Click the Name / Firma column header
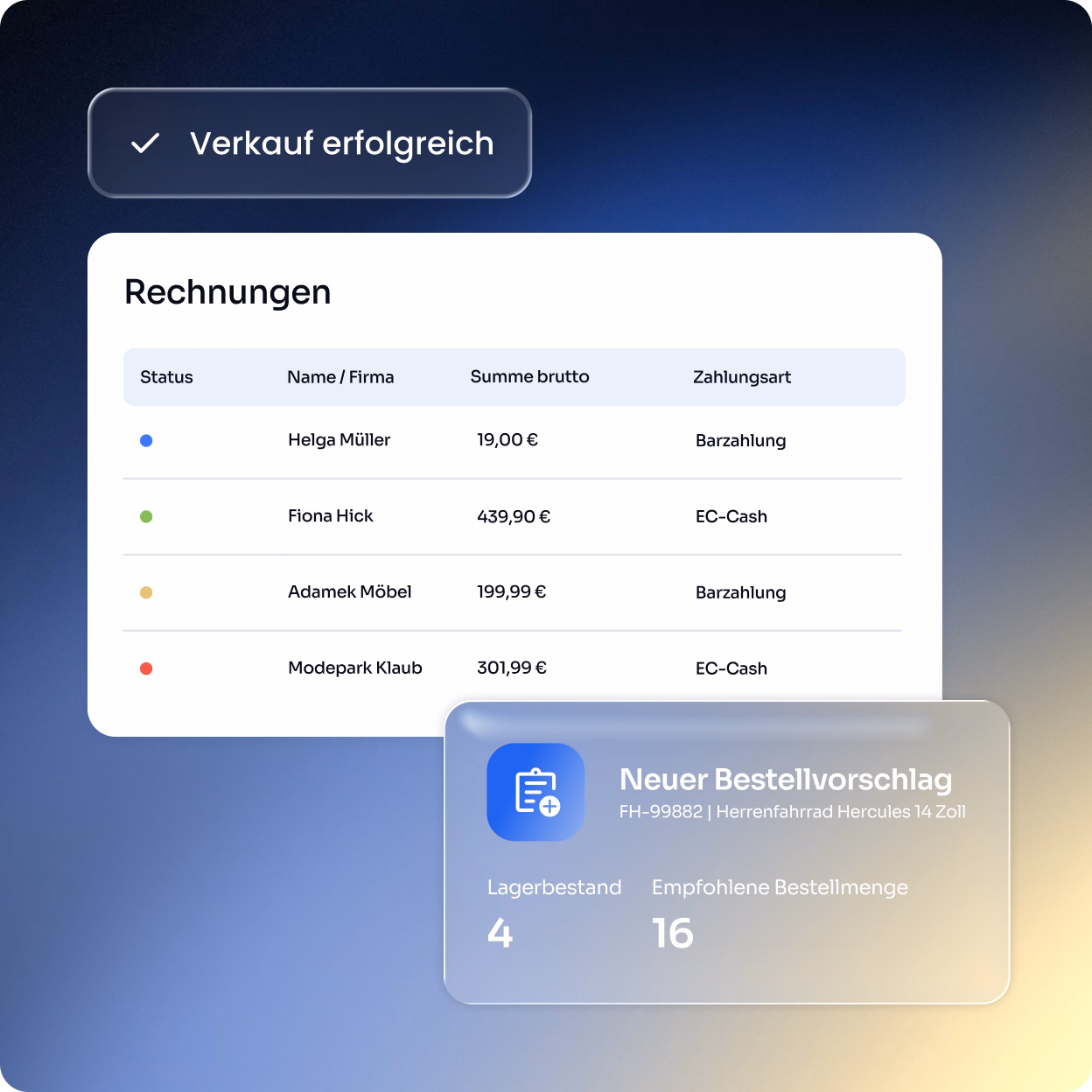Image resolution: width=1092 pixels, height=1092 pixels. 340,377
